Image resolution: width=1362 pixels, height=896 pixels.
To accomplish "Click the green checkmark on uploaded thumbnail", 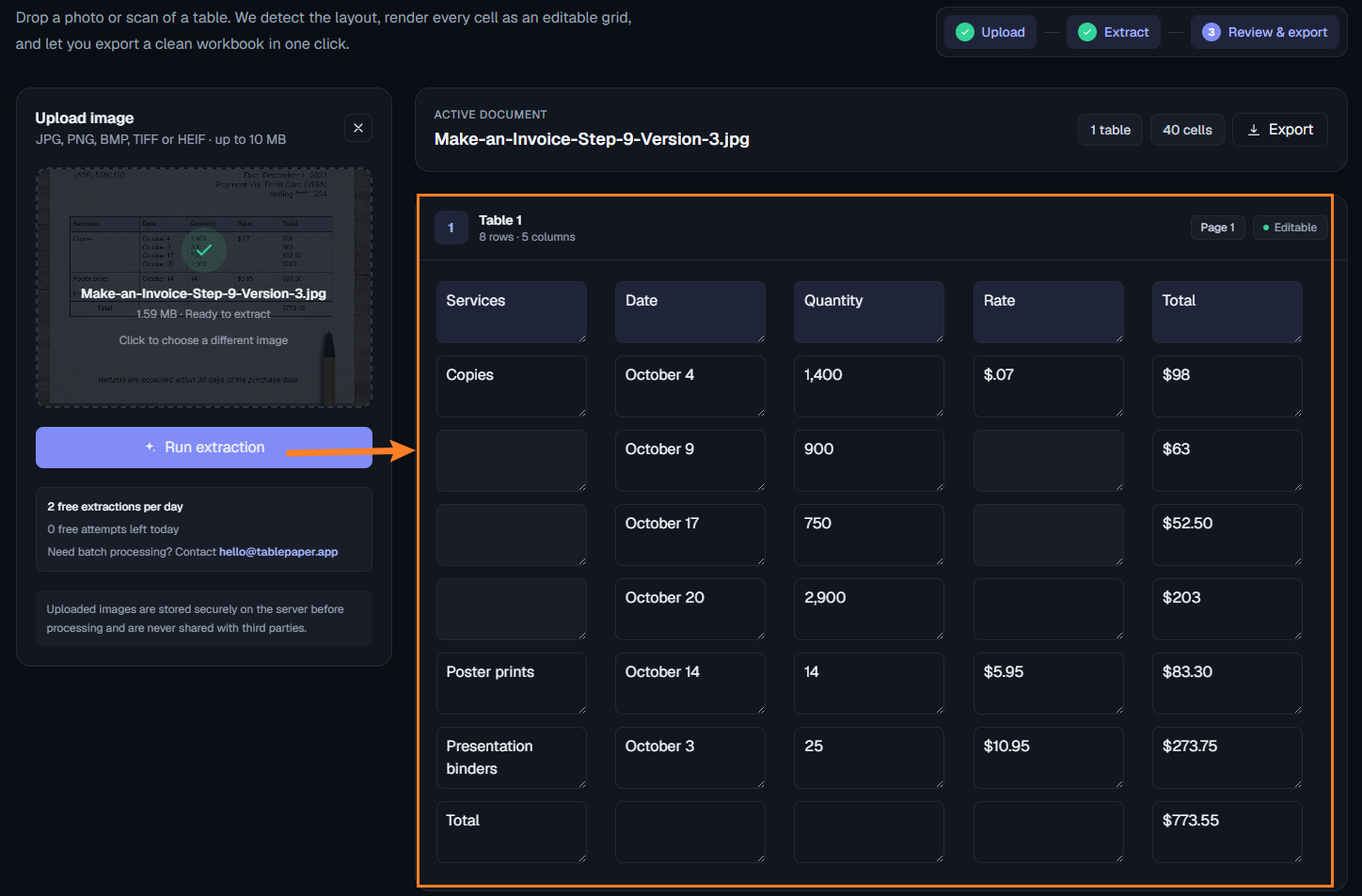I will click(x=204, y=250).
